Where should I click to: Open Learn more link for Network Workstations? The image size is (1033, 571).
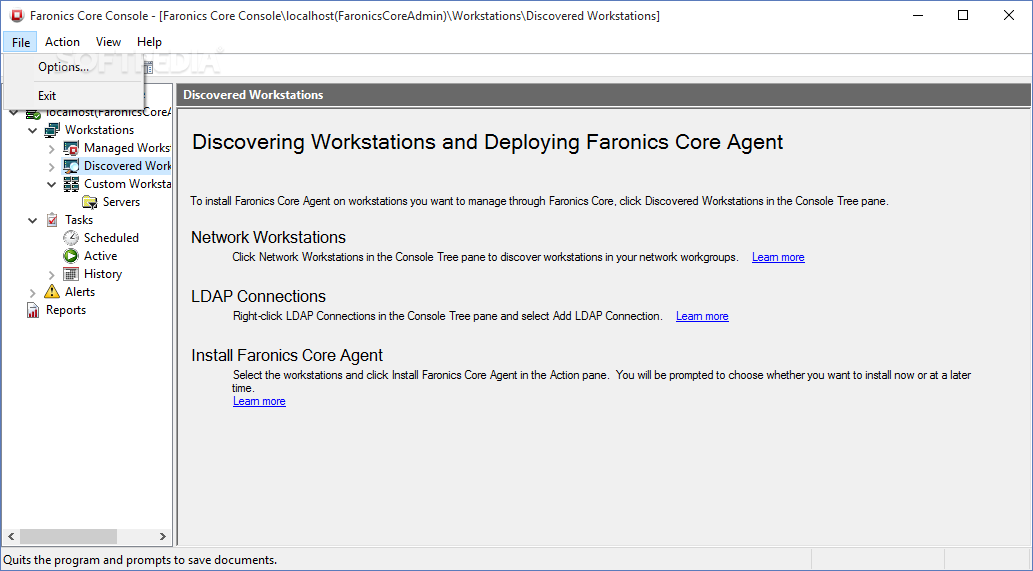click(778, 257)
